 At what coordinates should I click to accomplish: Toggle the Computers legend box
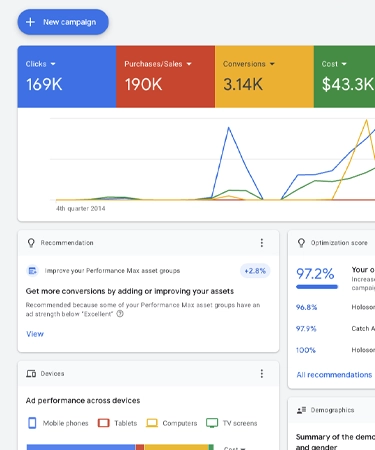pyautogui.click(x=152, y=423)
